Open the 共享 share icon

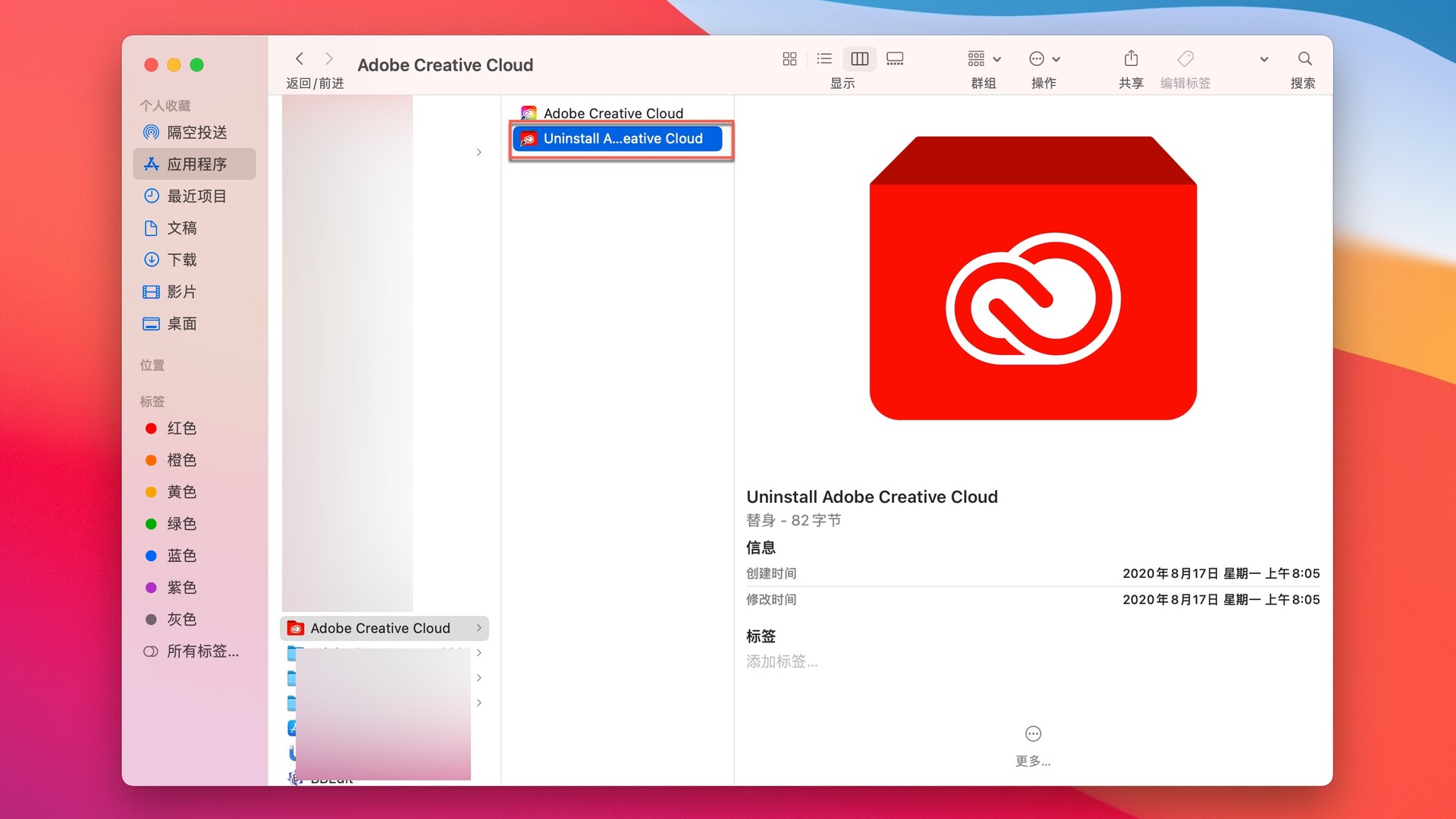(x=1131, y=58)
